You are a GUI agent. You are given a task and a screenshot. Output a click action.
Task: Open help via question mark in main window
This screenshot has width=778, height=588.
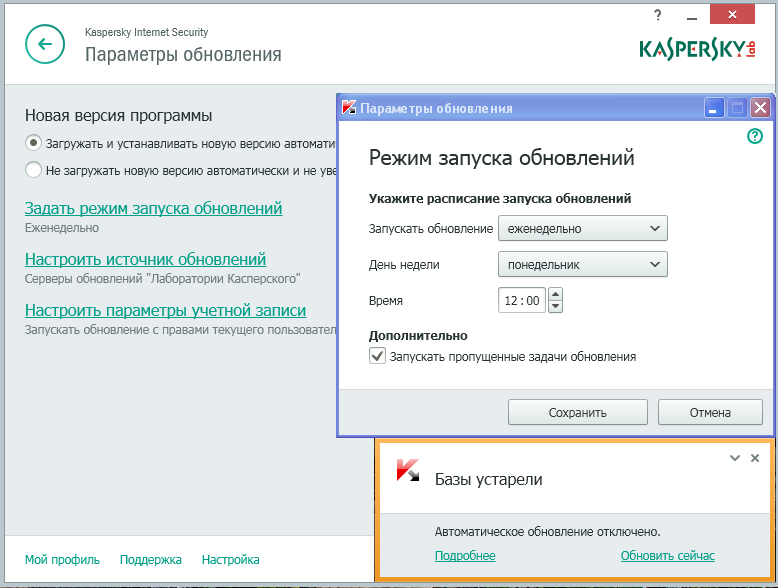pyautogui.click(x=658, y=15)
